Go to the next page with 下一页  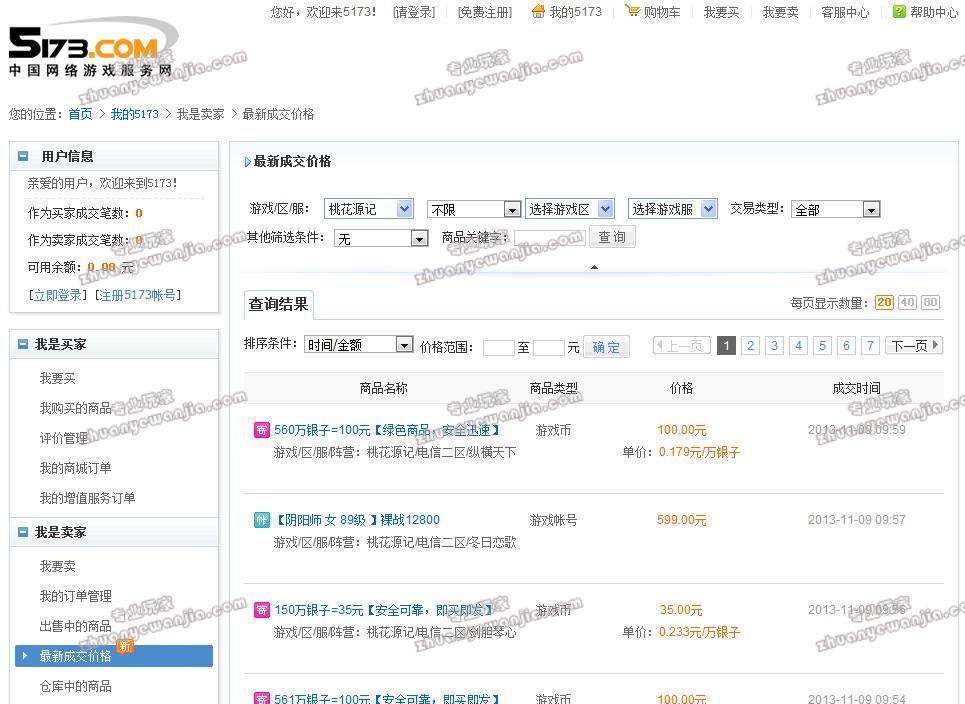click(914, 345)
